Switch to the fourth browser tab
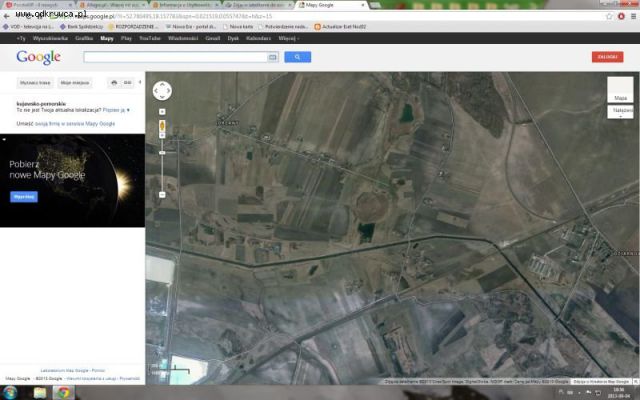Screen dimensions: 640x400 pos(258,5)
